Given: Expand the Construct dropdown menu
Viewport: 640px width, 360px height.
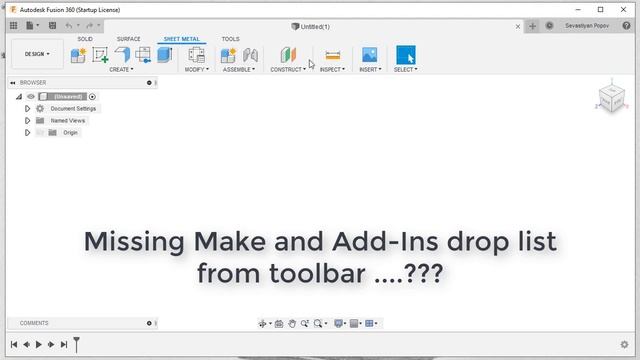Looking at the screenshot, I should [288, 69].
